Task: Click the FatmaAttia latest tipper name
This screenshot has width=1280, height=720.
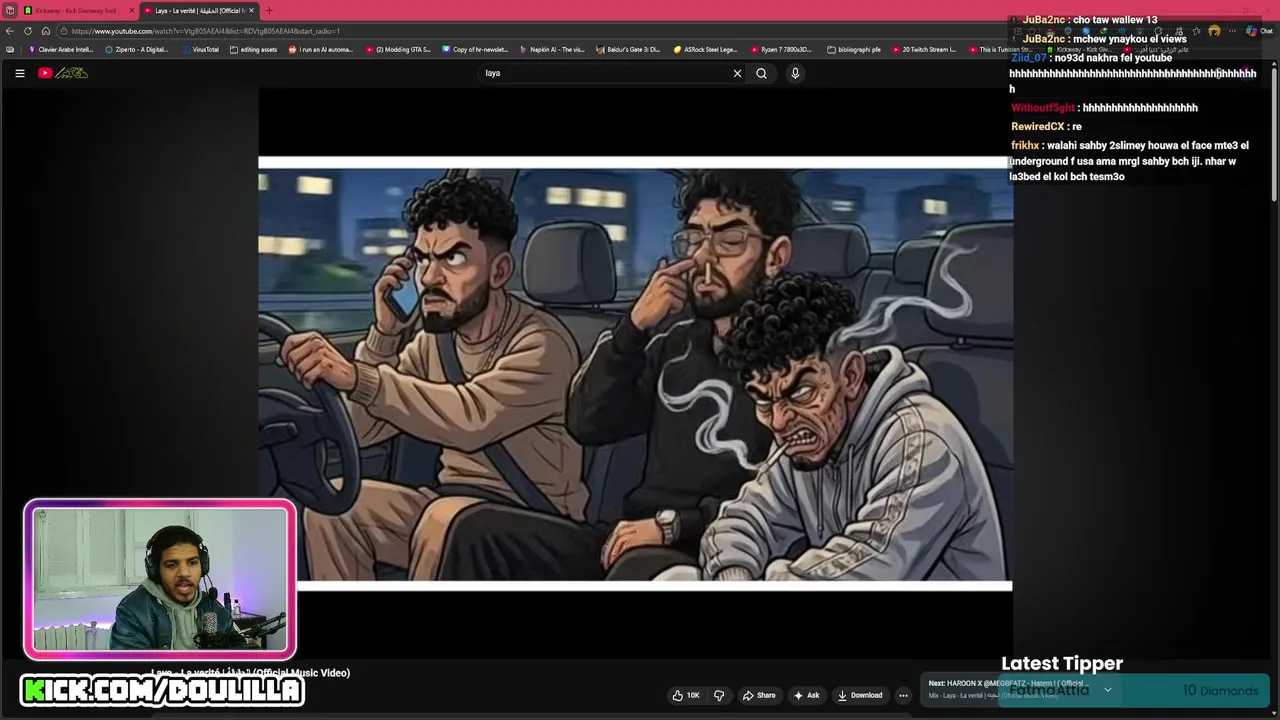Action: [x=1049, y=690]
